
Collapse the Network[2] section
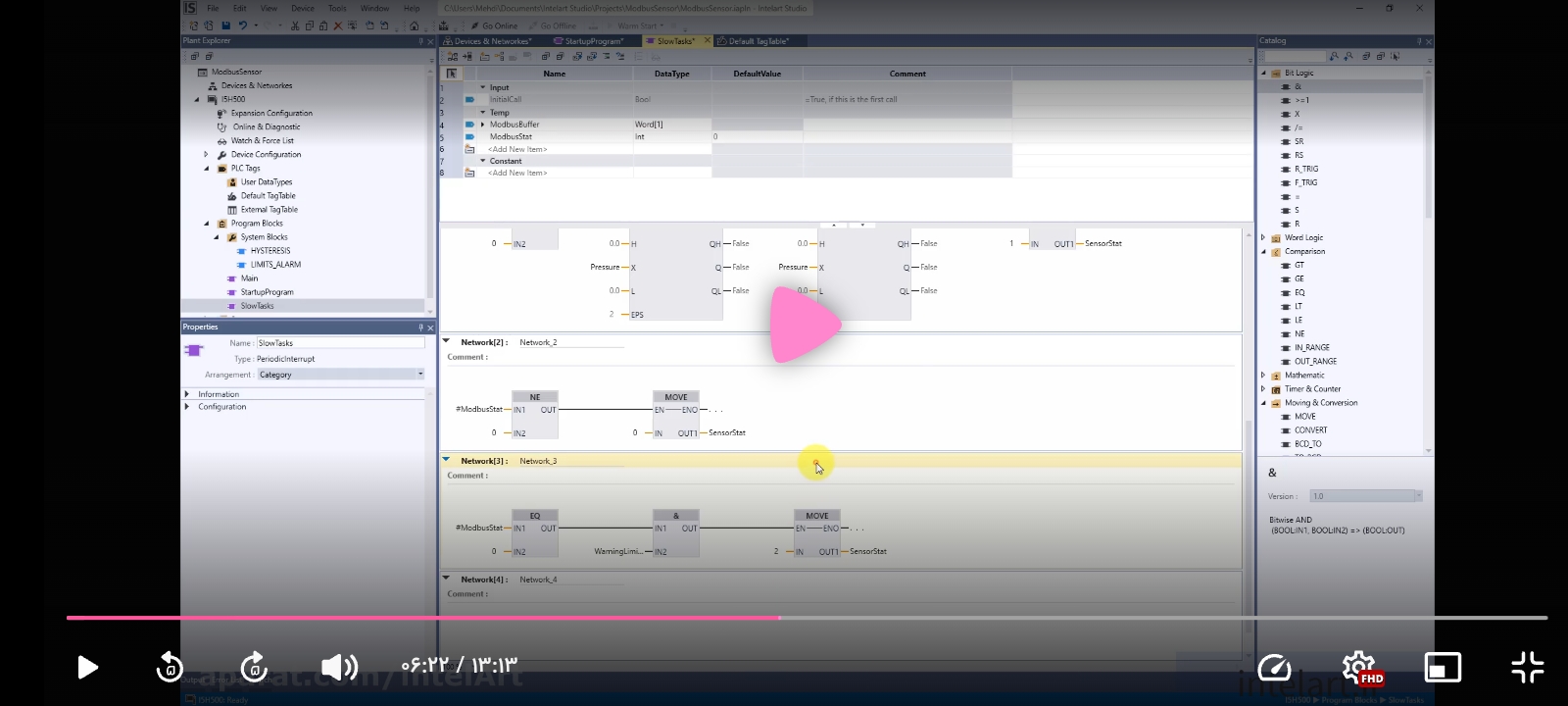tap(447, 342)
